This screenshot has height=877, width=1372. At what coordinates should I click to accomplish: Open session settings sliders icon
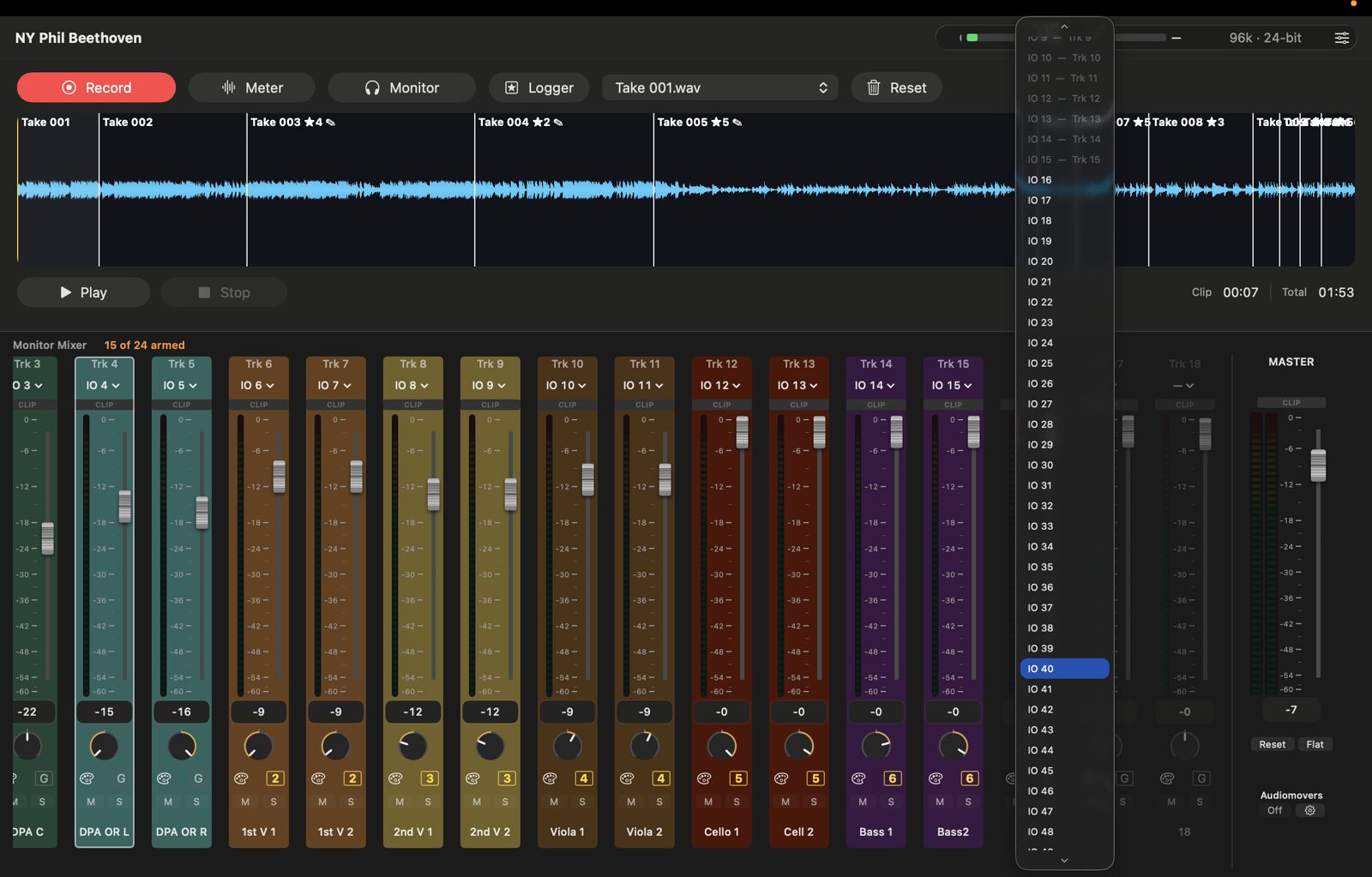1342,38
